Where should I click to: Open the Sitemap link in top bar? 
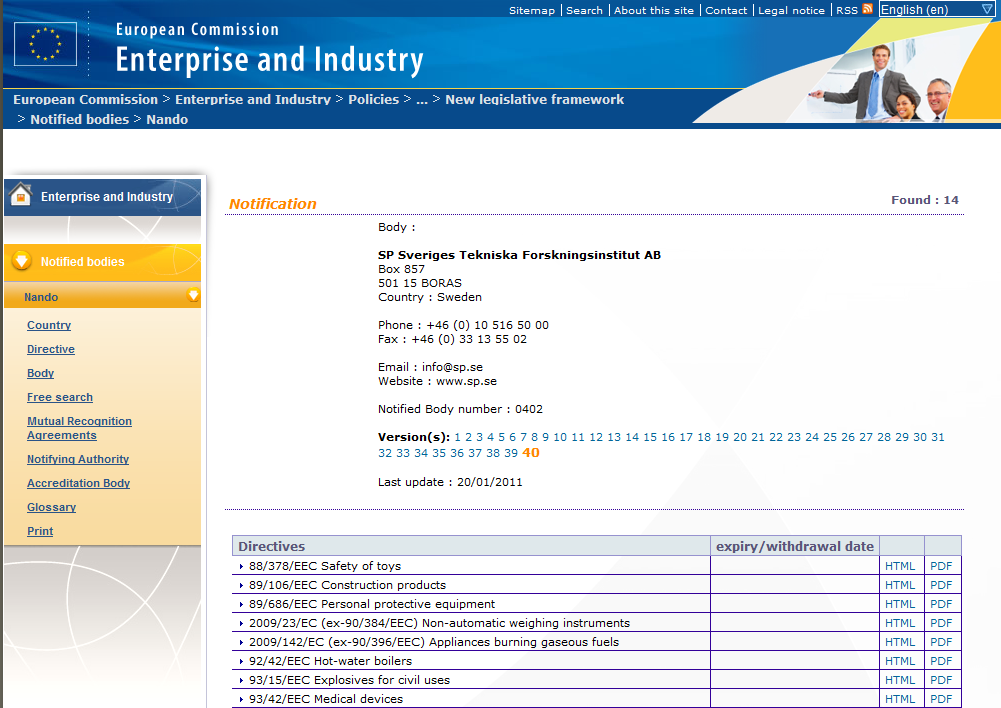(532, 10)
